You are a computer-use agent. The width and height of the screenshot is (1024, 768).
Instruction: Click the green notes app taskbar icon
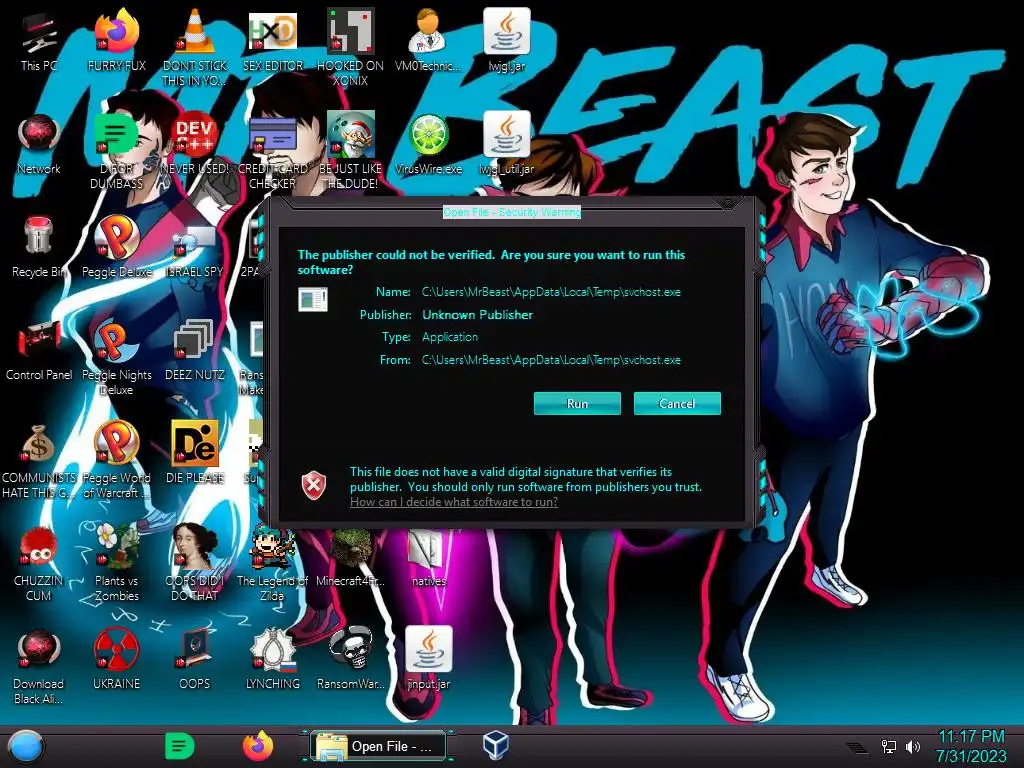point(180,746)
